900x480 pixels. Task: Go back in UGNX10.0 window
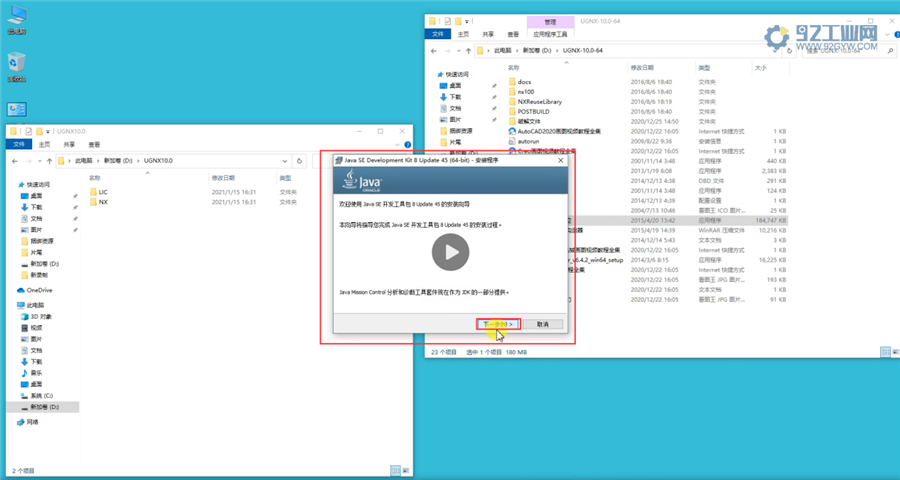15,161
